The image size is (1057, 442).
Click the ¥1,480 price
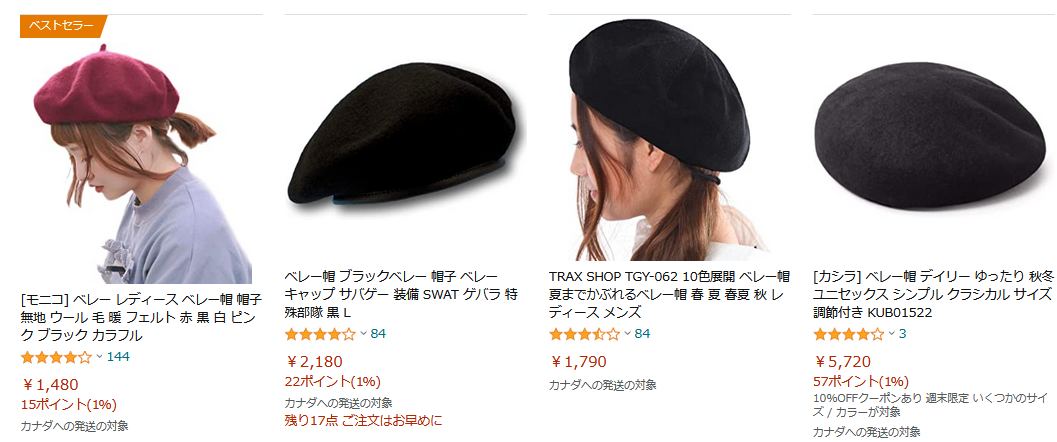[x=50, y=385]
